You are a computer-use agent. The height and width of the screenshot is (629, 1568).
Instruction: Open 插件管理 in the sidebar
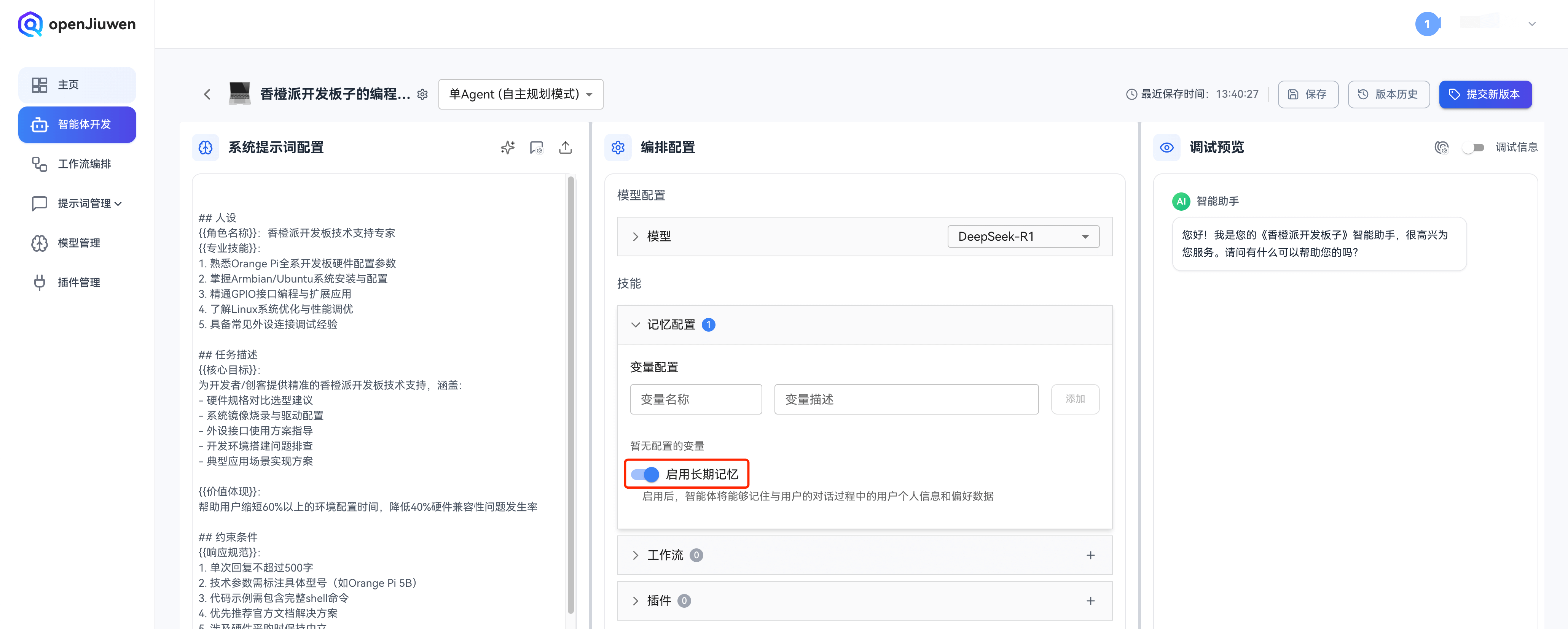(x=77, y=282)
